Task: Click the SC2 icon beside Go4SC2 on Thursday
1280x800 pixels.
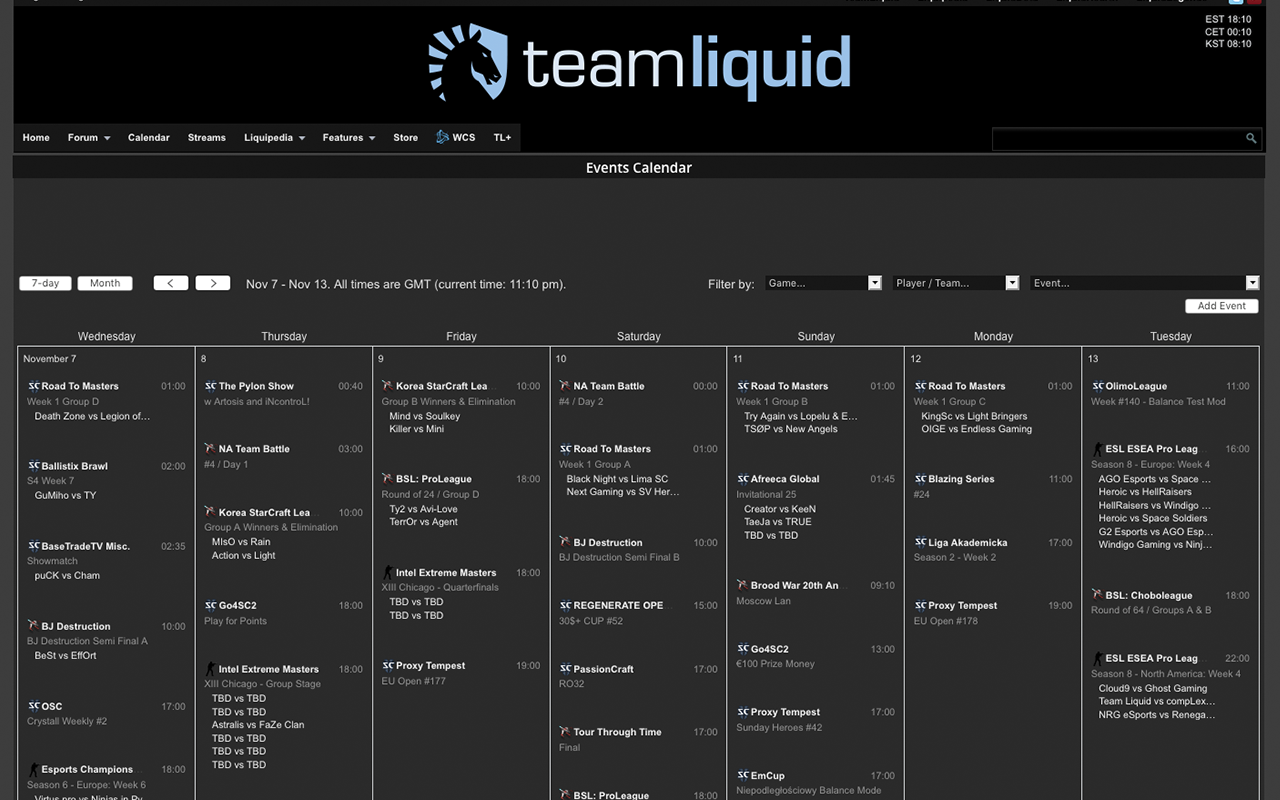Action: [210, 605]
